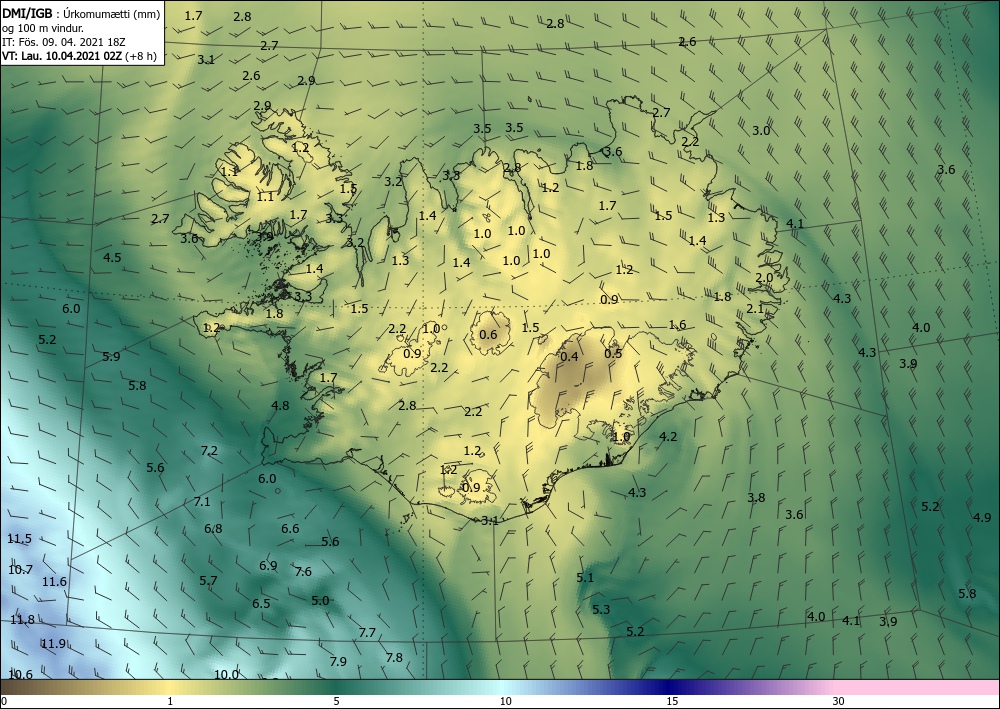
Task: Click the map value '3.0'
Action: (x=761, y=131)
